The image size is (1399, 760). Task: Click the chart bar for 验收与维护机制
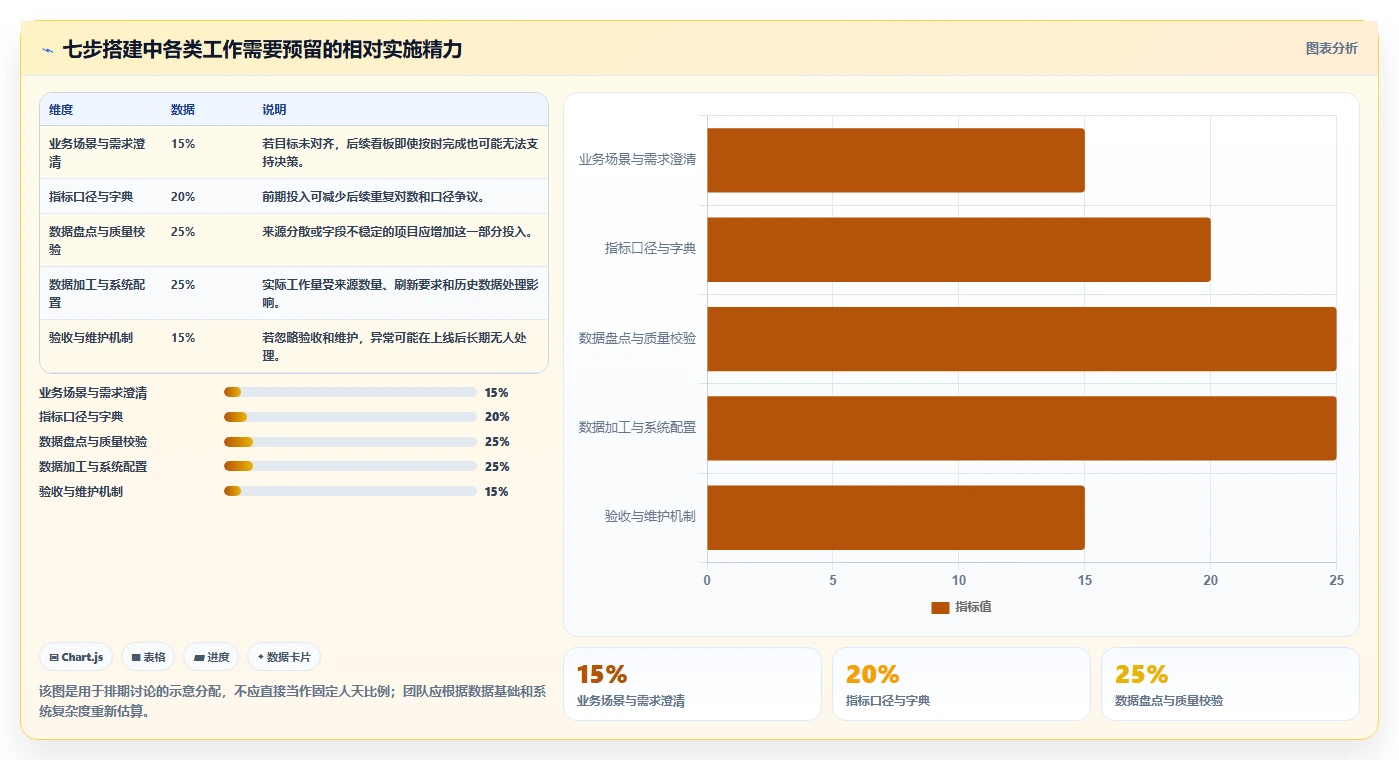[x=895, y=517]
